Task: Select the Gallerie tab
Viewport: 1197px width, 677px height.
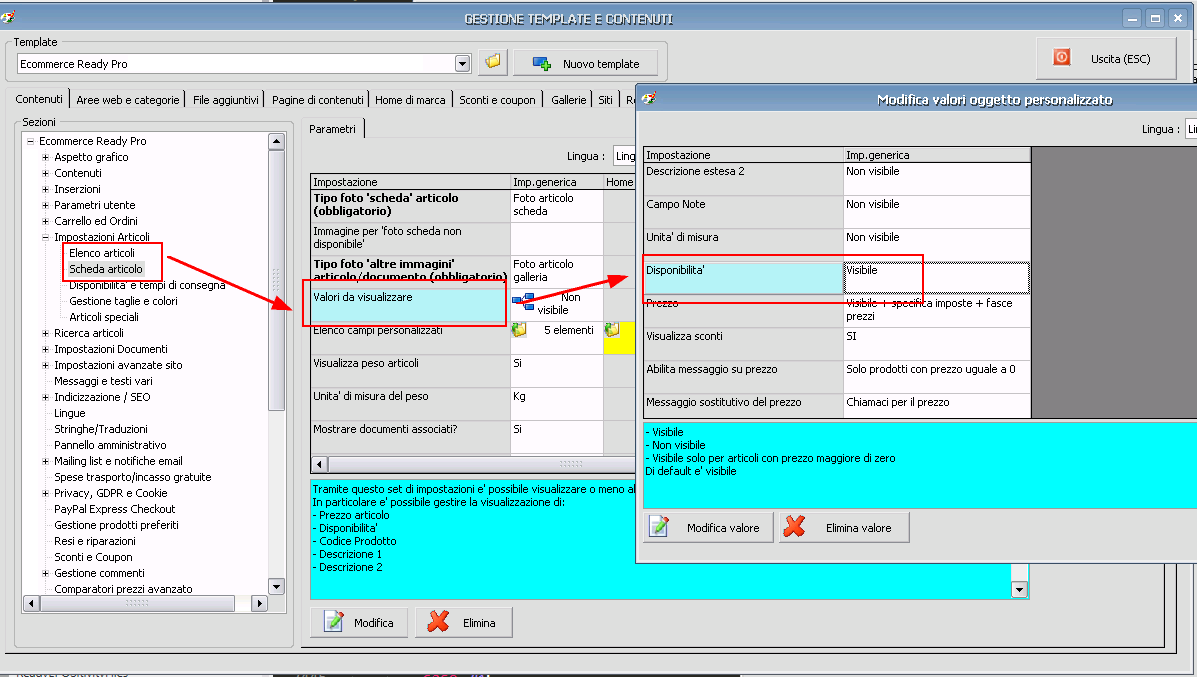Action: tap(569, 100)
